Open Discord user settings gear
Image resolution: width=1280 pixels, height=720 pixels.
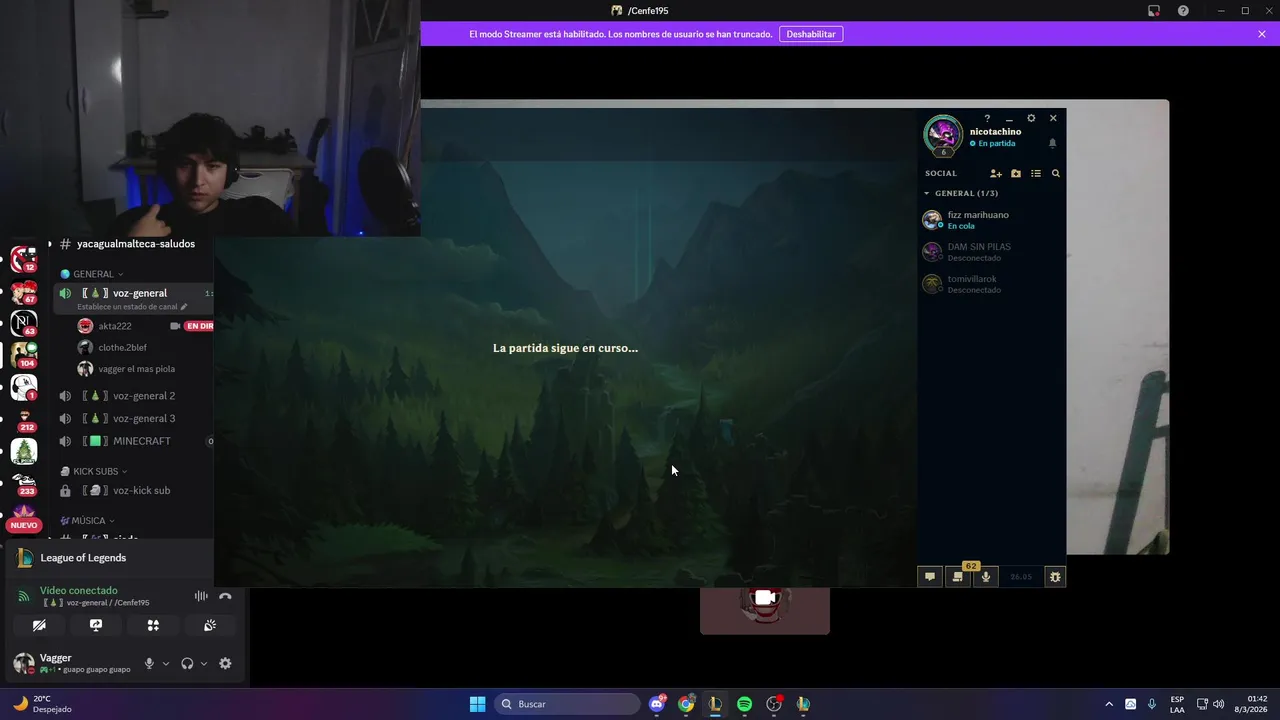(x=225, y=663)
